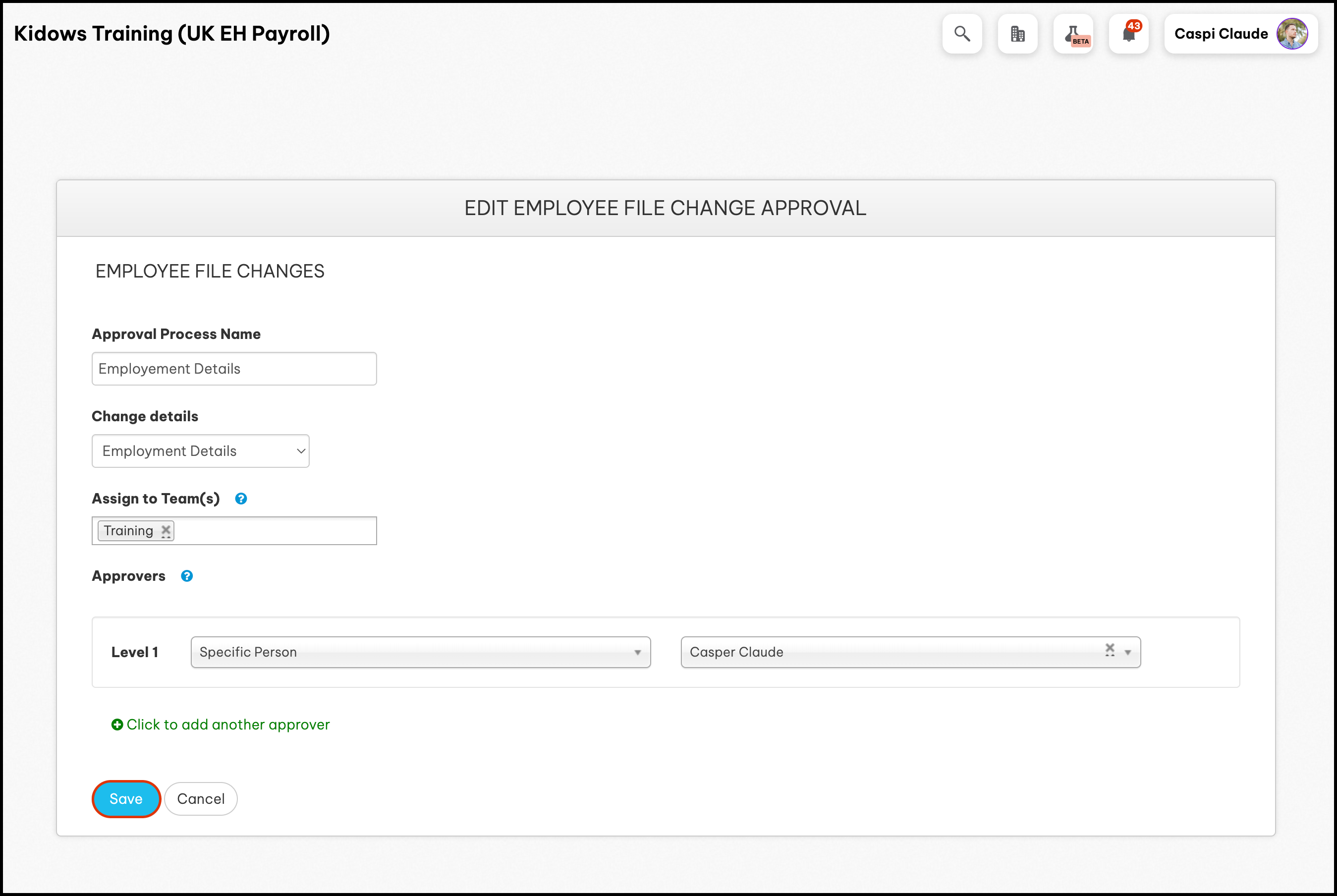Click help icon next to Approvers
Screen dimensions: 1337x896
(x=187, y=576)
